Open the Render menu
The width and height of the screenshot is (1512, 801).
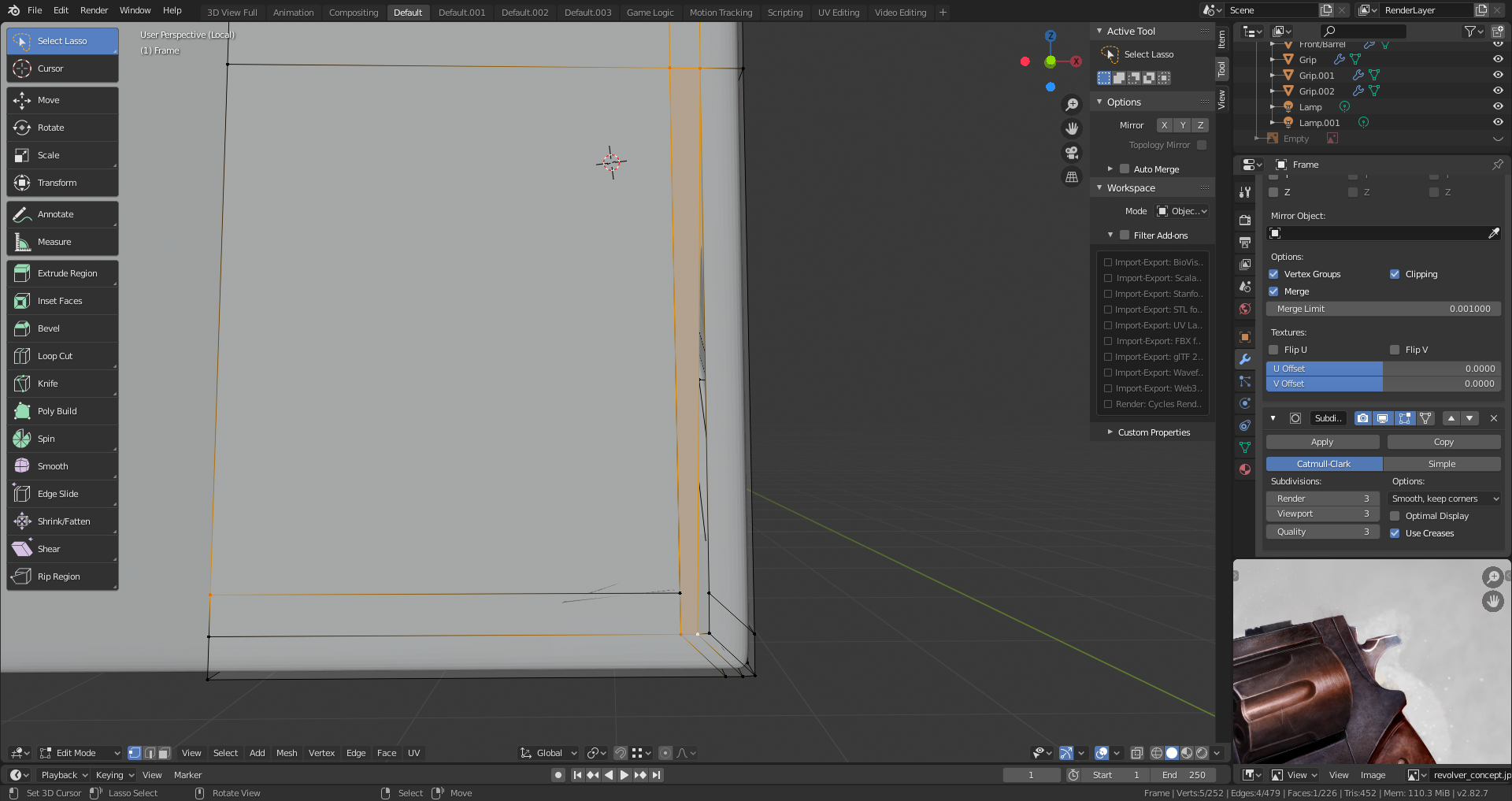94,10
